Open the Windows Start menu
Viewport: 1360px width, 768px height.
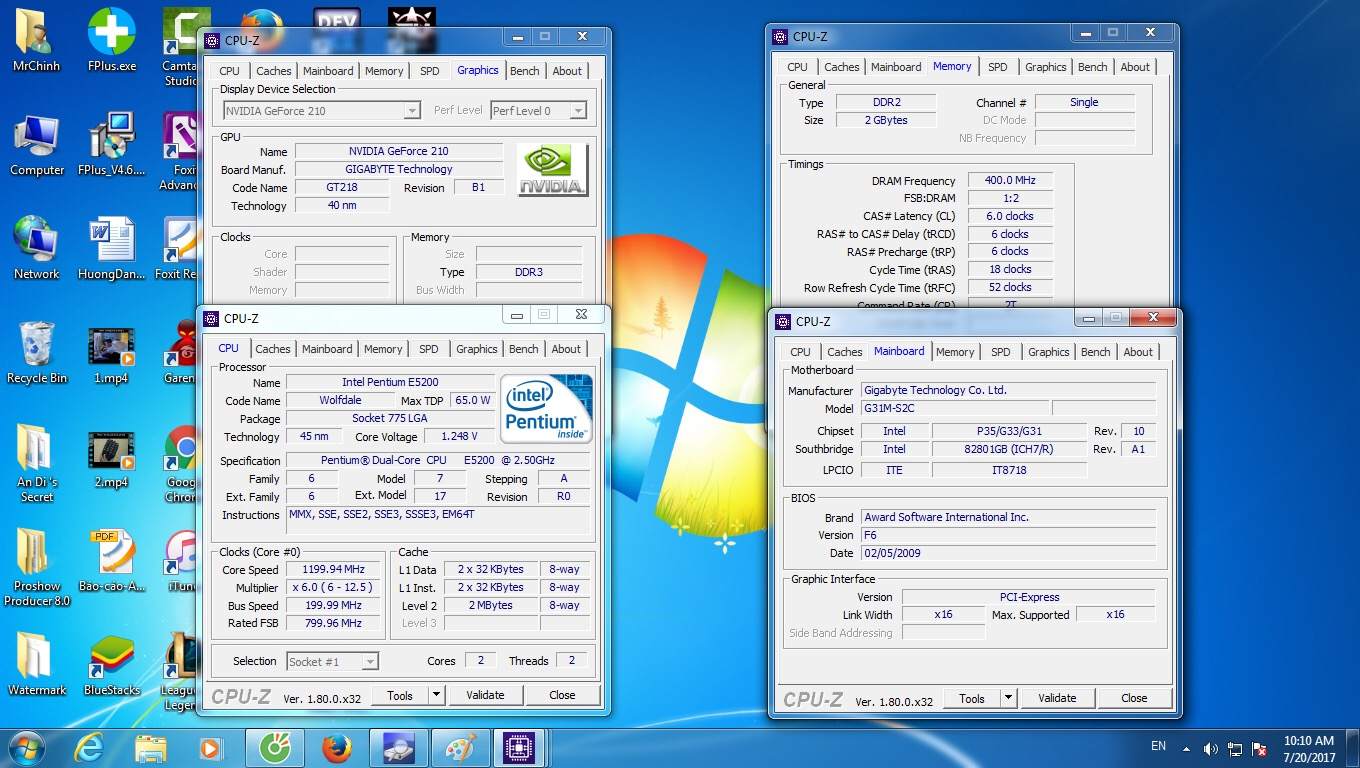(x=26, y=748)
